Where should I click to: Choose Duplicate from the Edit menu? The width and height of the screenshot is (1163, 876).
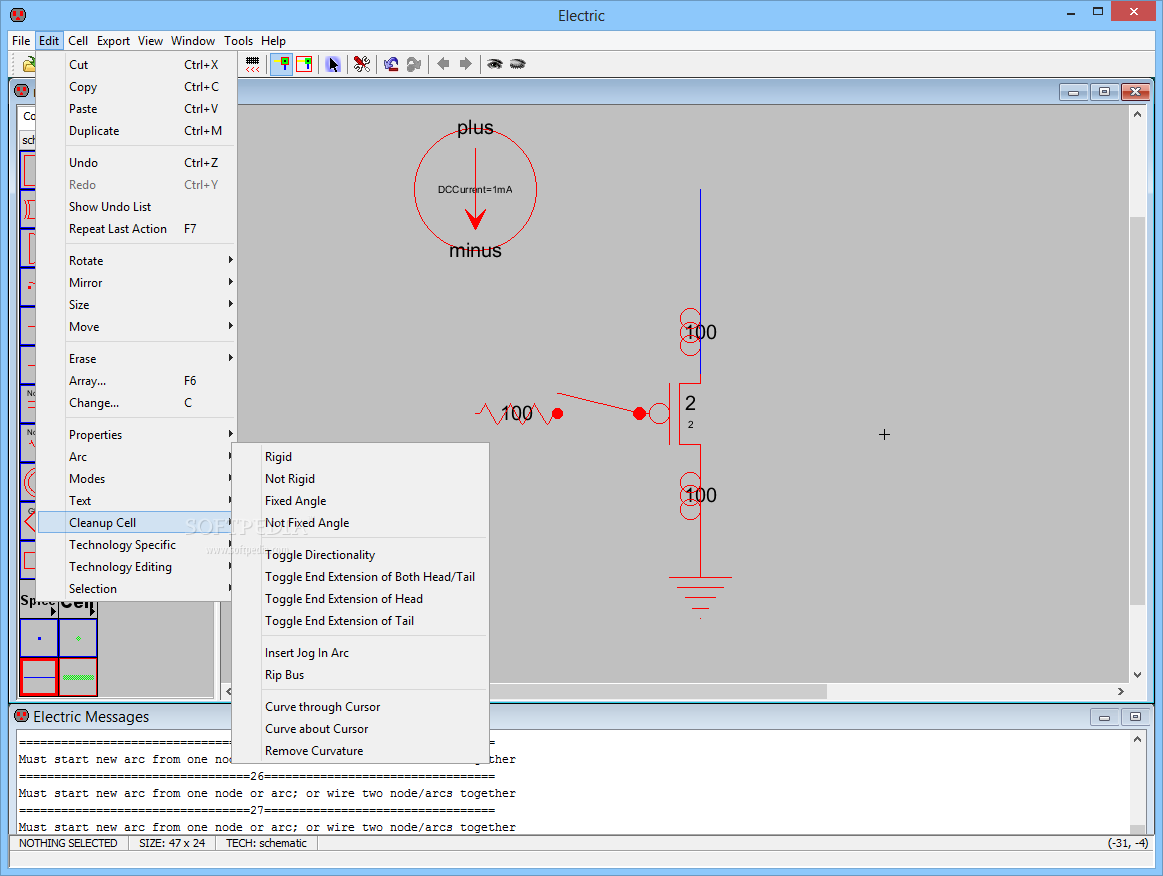pyautogui.click(x=136, y=131)
